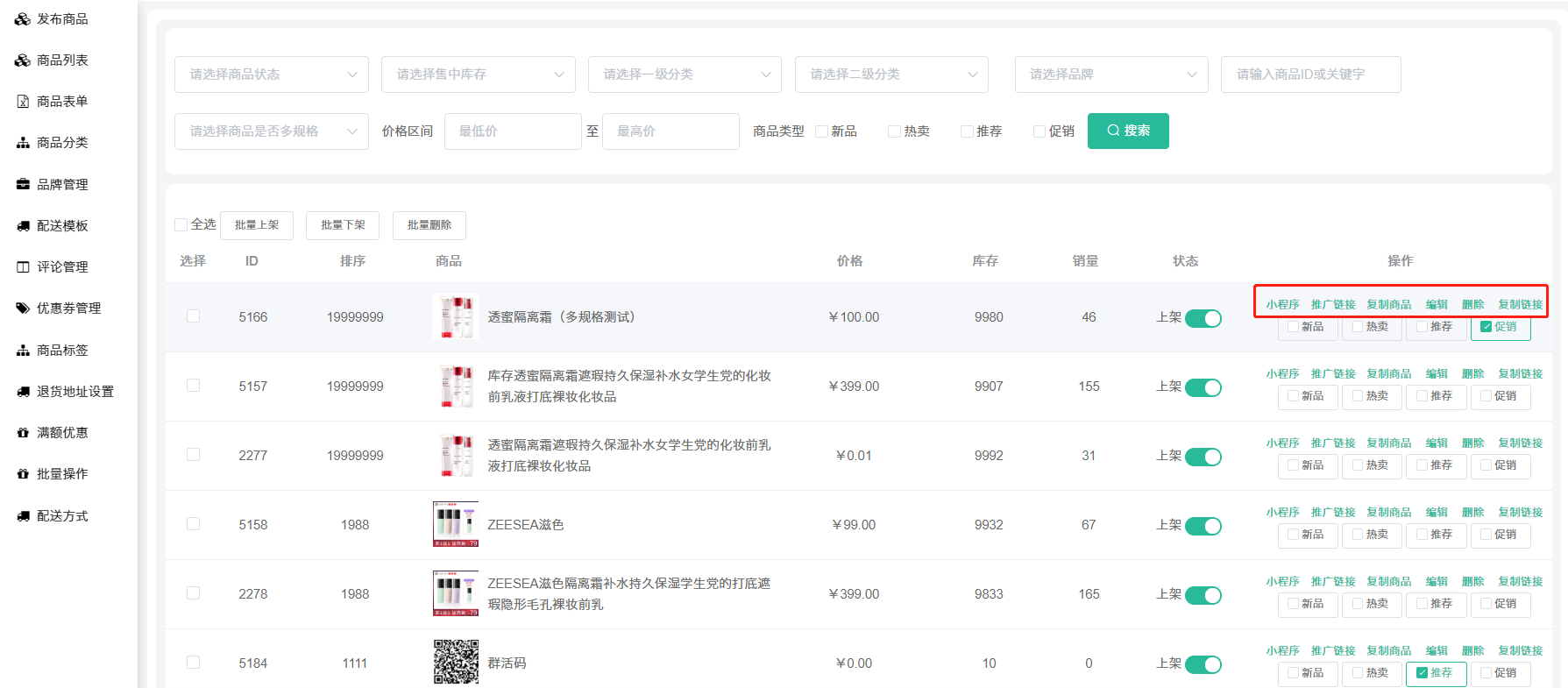Expand the 请选择一级分类 dropdown
Image resolution: width=1568 pixels, height=688 pixels.
pyautogui.click(x=685, y=74)
